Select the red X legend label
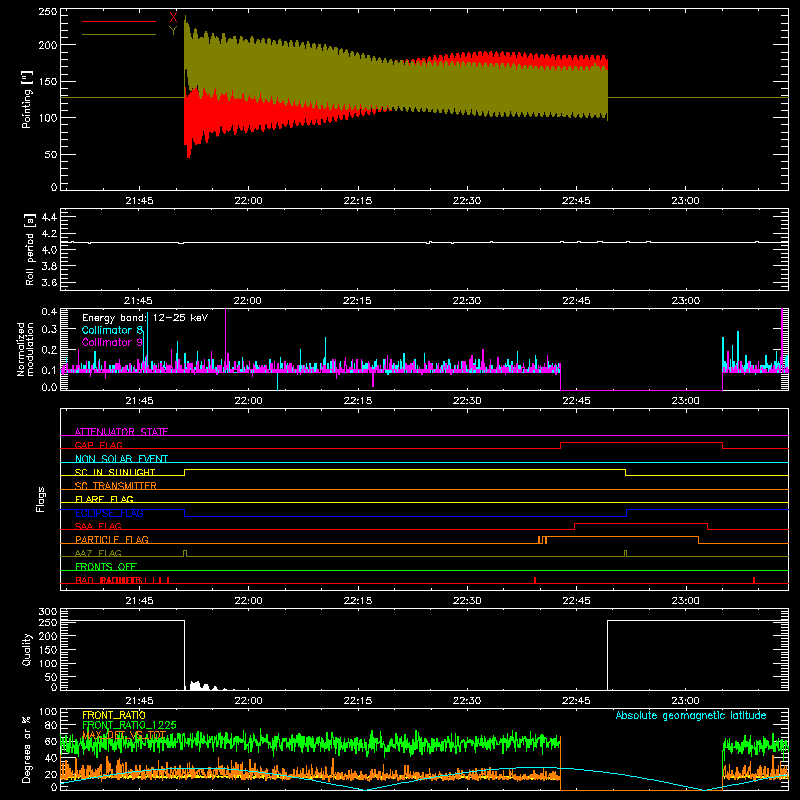This screenshot has width=800, height=800. click(x=173, y=17)
